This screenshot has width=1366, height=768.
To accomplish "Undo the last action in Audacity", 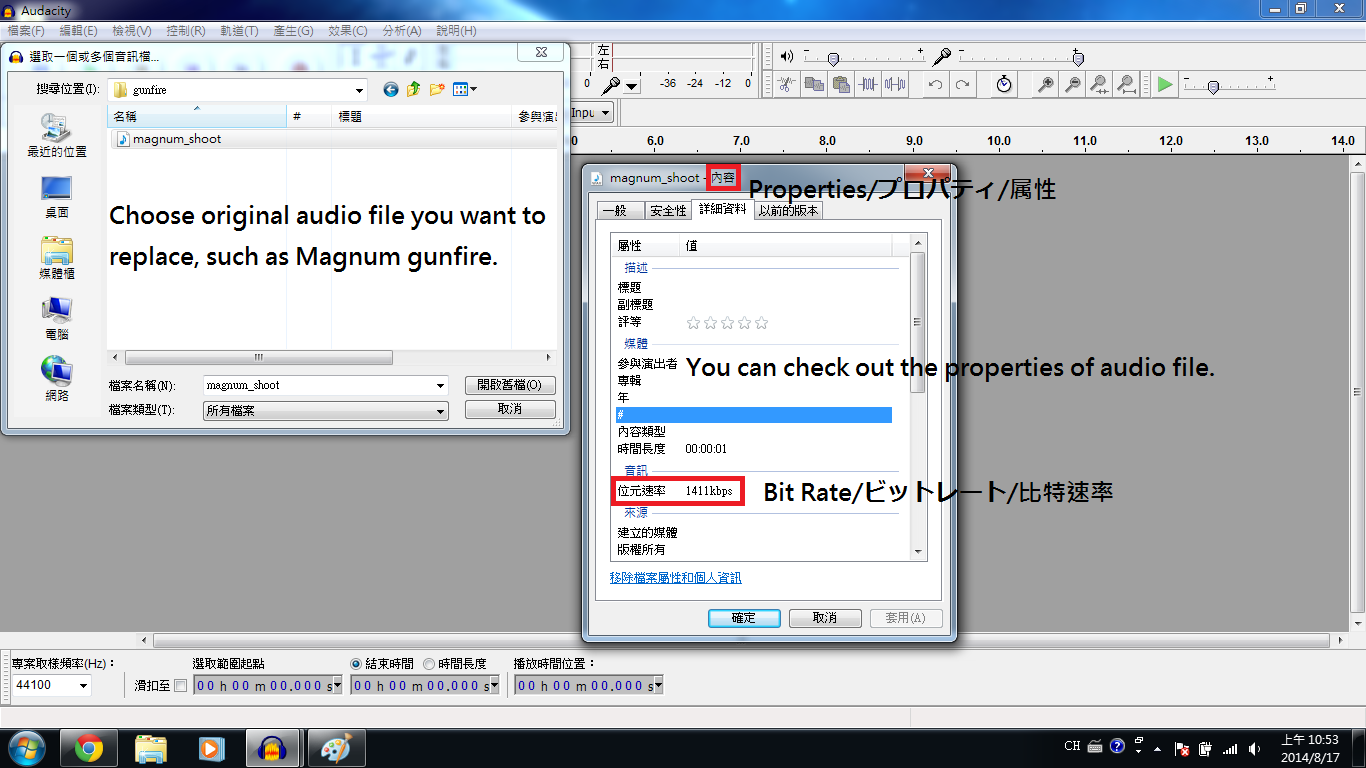I will click(x=935, y=85).
